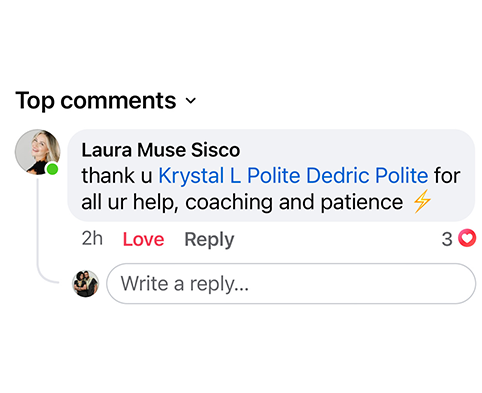Open Laura Muse Sisco's profile picture
The width and height of the screenshot is (482, 393).
(37, 152)
